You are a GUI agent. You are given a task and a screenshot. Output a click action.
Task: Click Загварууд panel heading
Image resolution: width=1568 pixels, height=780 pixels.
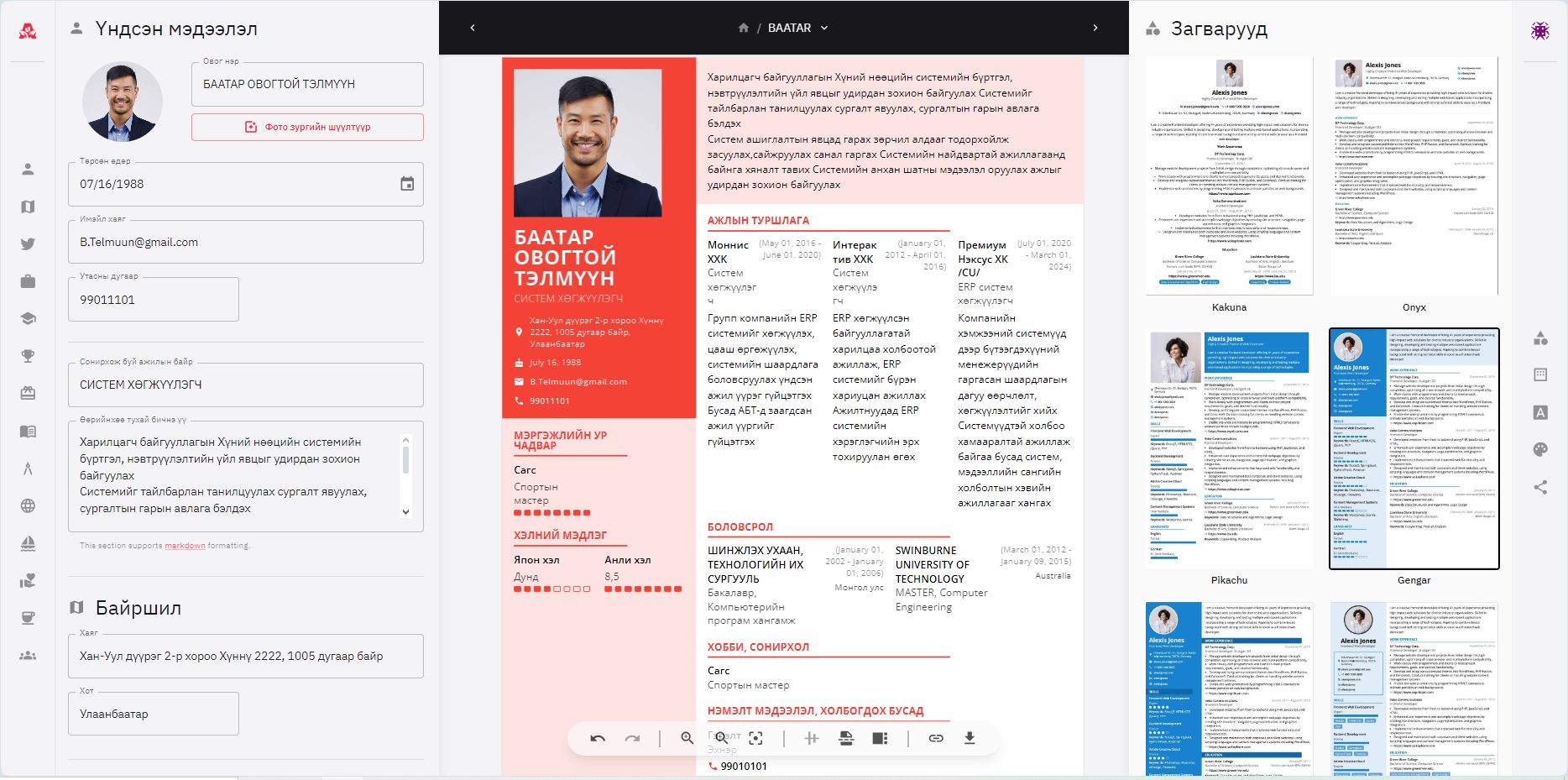click(1219, 29)
